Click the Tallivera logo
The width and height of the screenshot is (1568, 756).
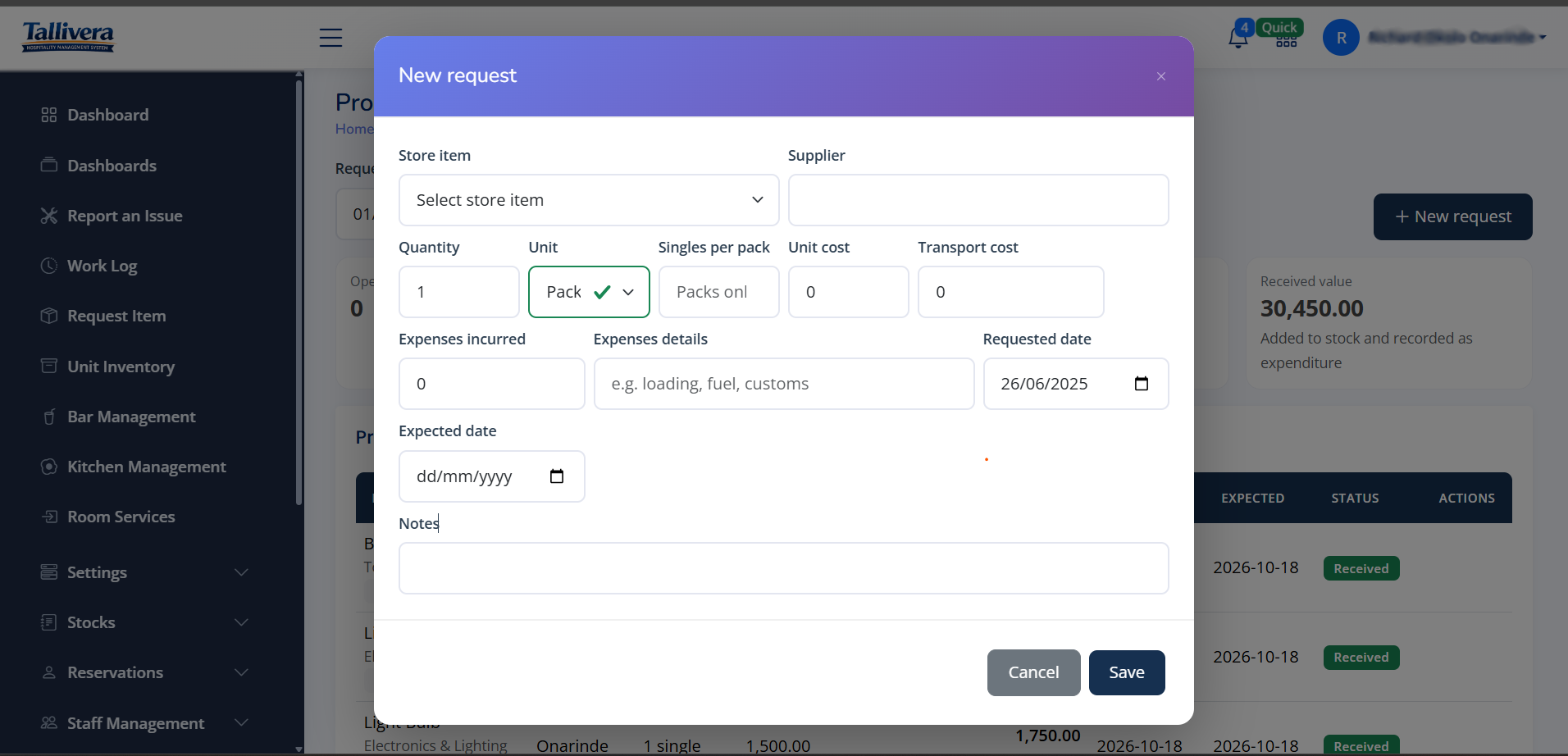[x=68, y=37]
